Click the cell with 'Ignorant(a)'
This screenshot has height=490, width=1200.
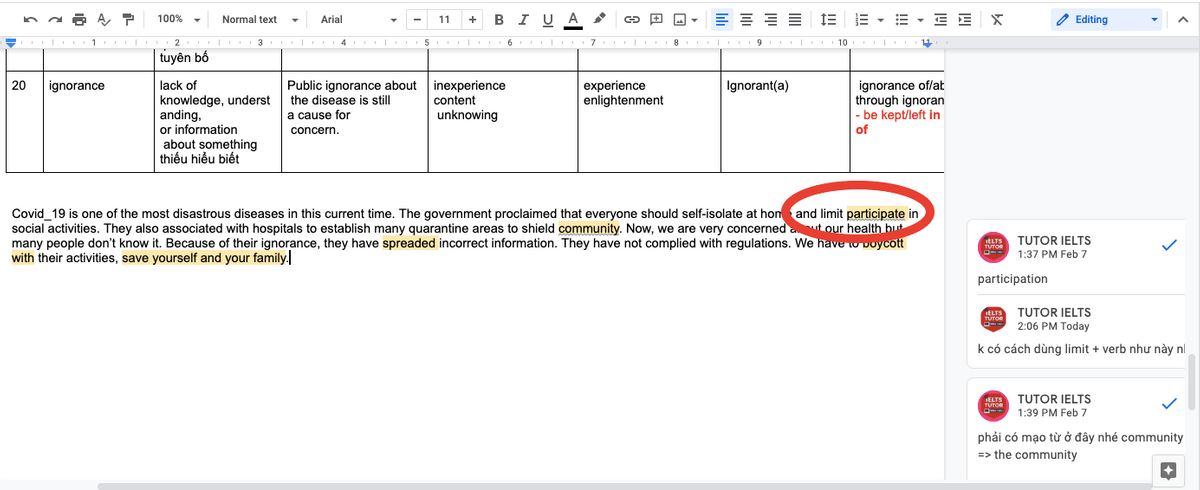click(785, 123)
